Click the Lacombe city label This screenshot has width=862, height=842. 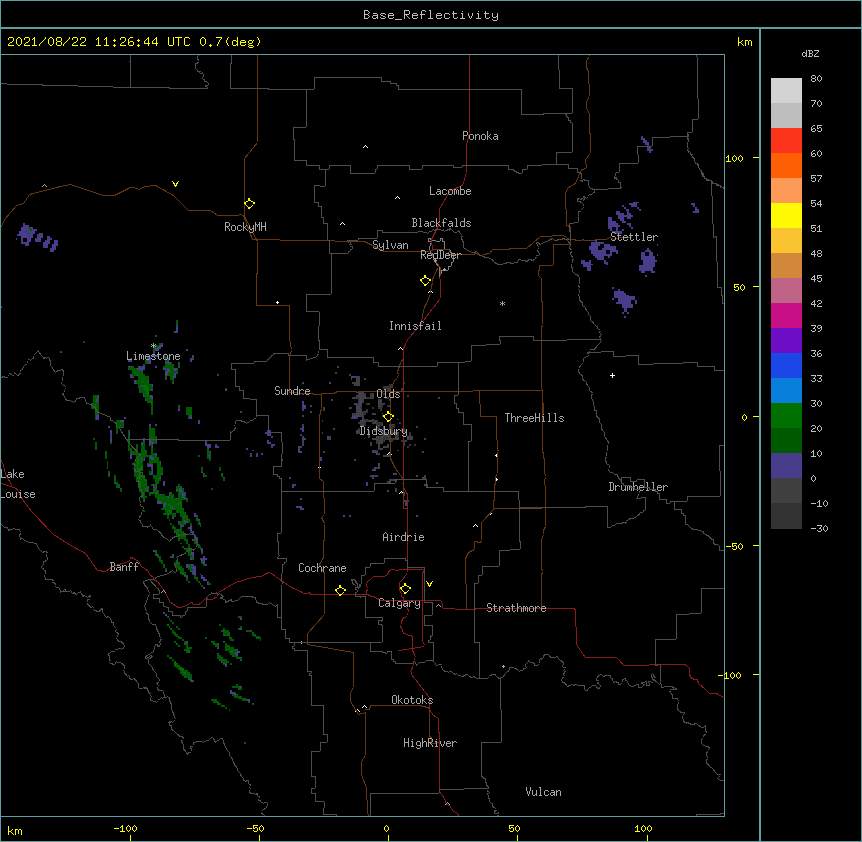coord(450,191)
